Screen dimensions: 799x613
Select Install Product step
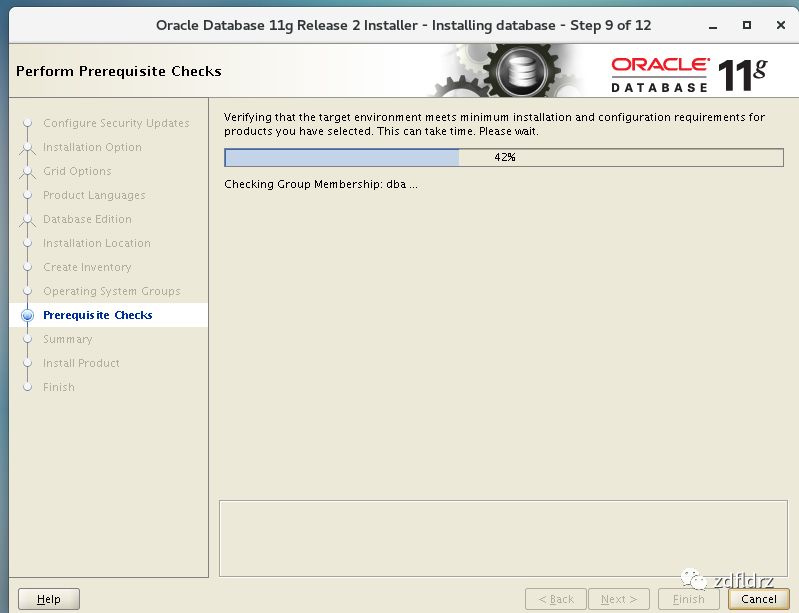pyautogui.click(x=81, y=363)
